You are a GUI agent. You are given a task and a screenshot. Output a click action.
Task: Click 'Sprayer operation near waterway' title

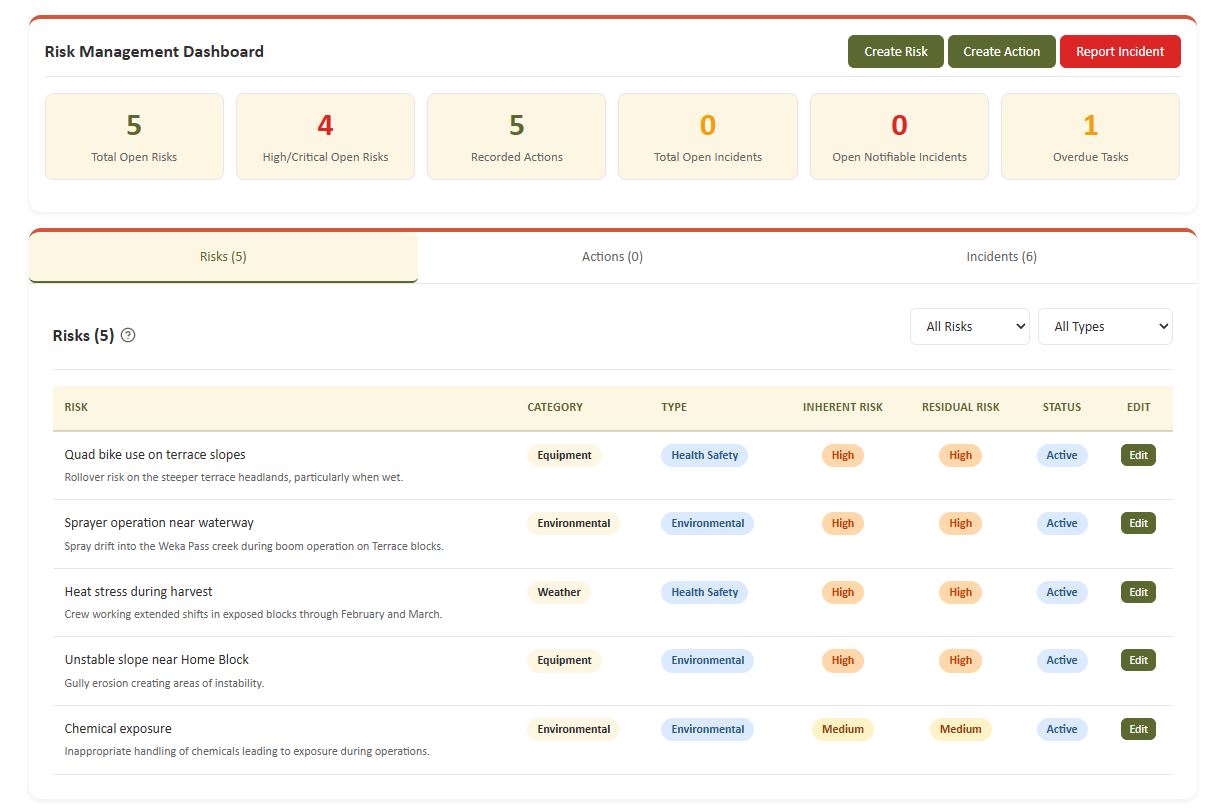point(159,522)
